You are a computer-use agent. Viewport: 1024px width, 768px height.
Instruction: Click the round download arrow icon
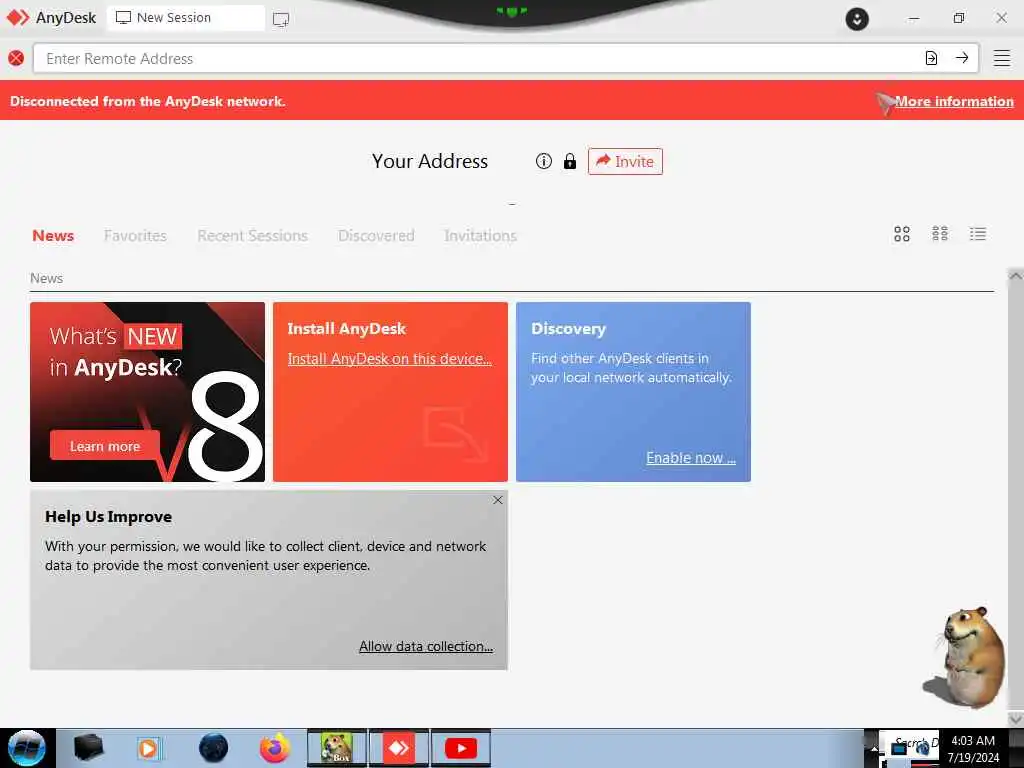click(x=857, y=19)
